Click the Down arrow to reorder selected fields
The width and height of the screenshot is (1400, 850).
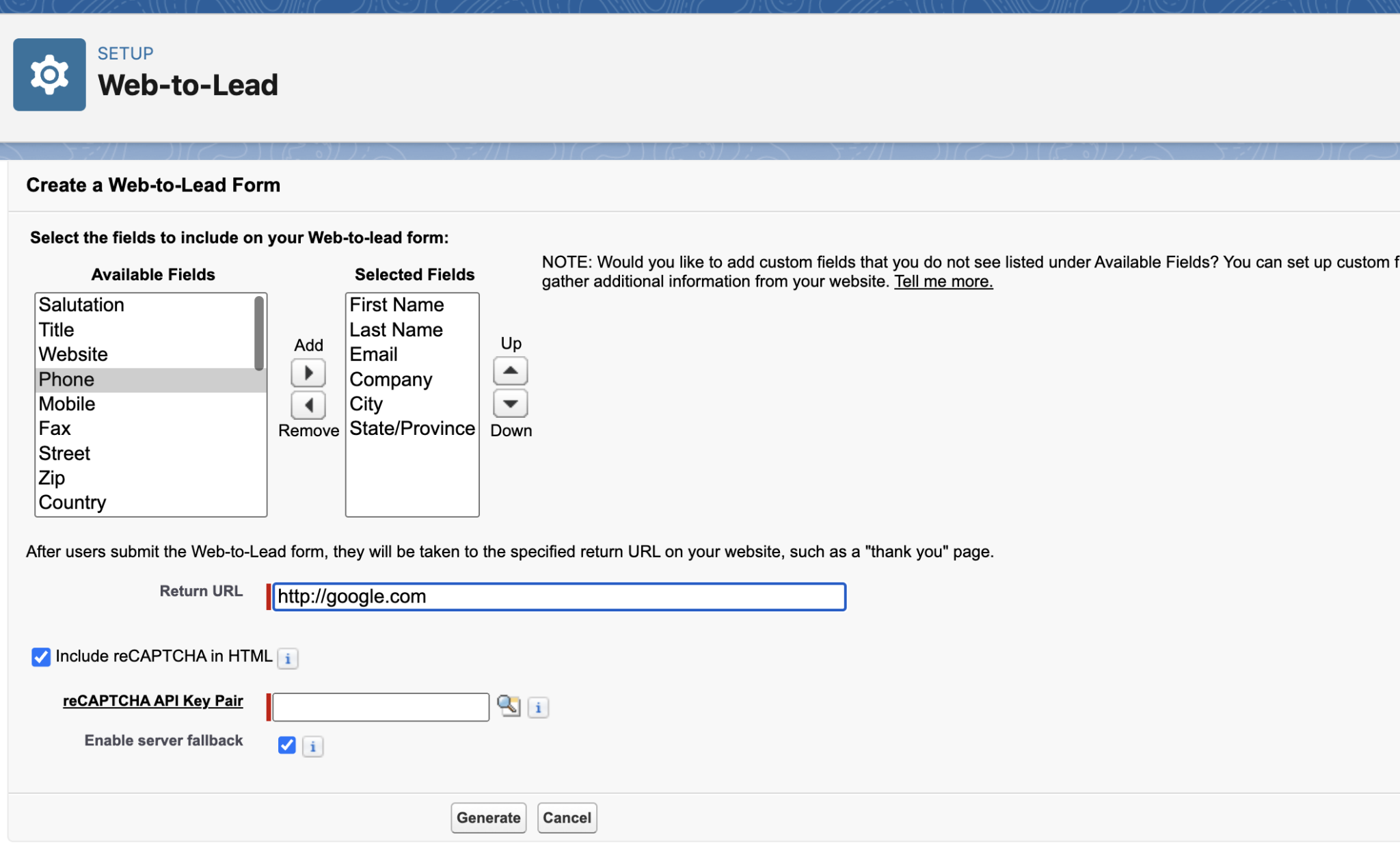coord(510,403)
